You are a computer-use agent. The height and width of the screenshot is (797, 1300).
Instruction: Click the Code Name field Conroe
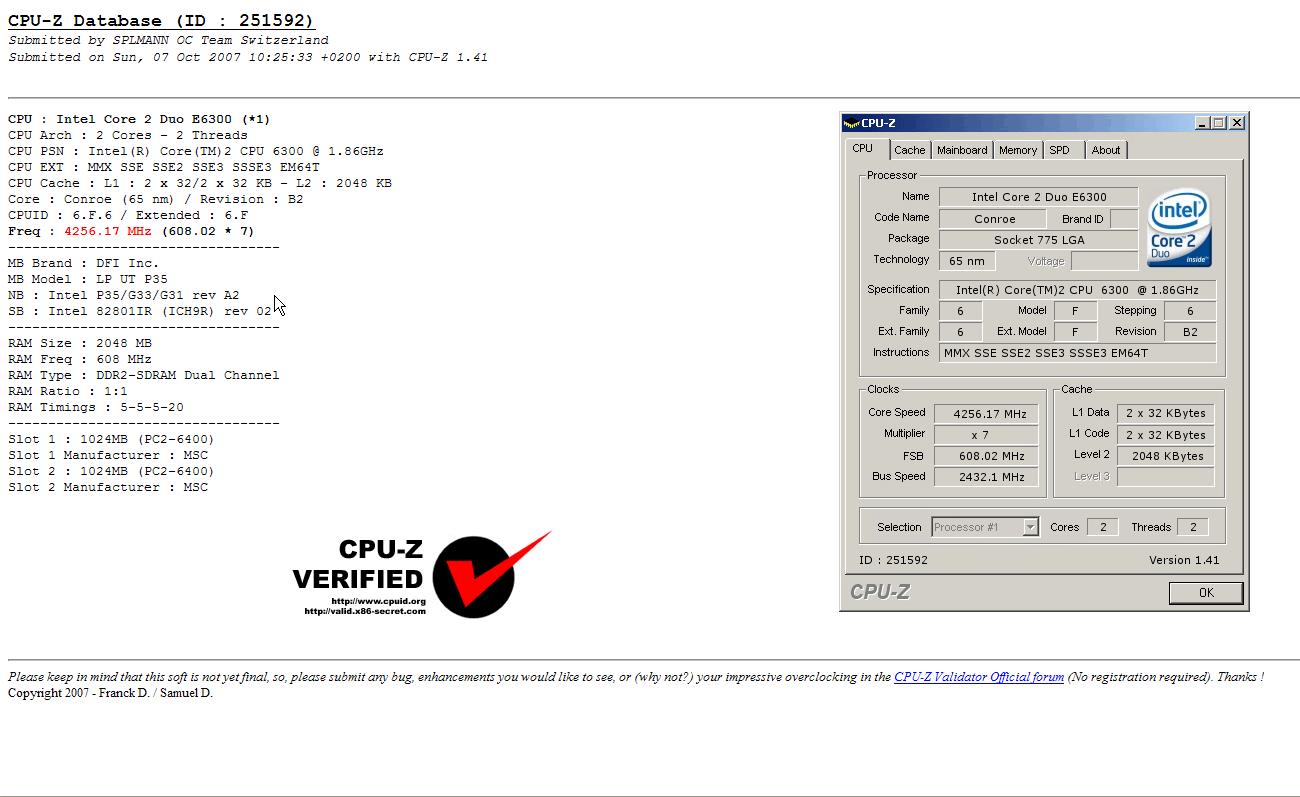[x=994, y=219]
